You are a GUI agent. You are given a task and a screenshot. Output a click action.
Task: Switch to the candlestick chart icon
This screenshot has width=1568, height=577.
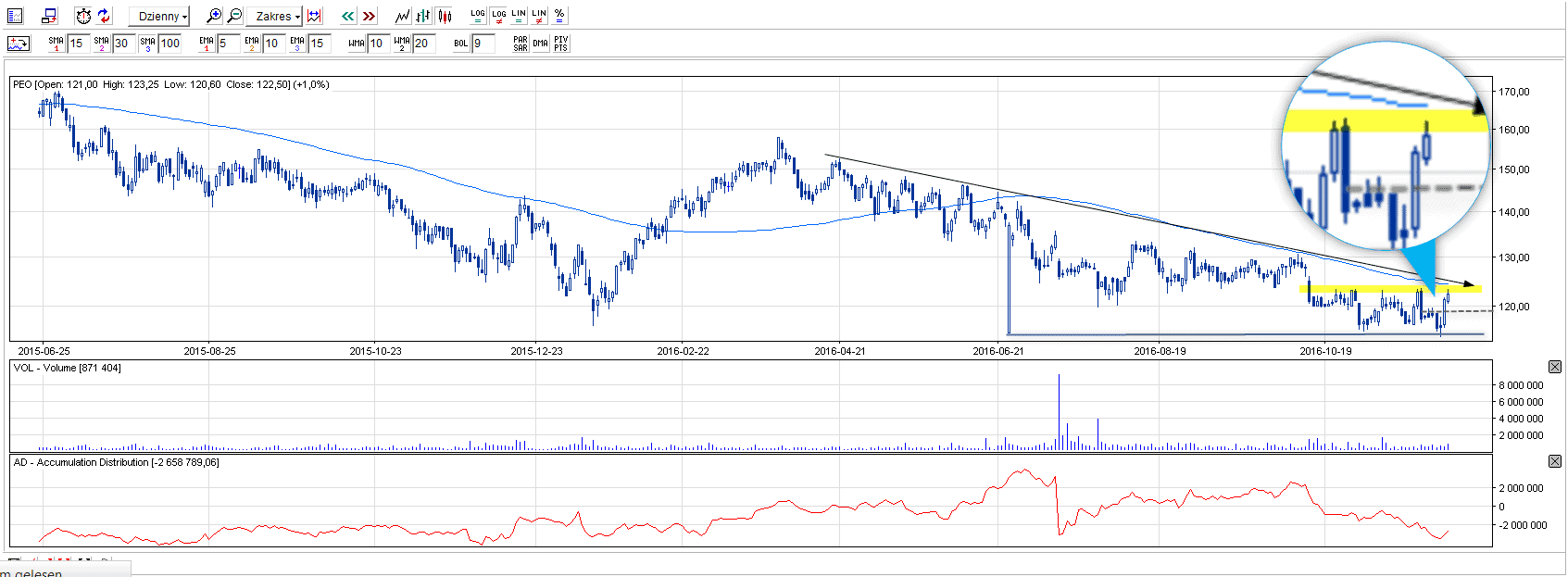445,16
